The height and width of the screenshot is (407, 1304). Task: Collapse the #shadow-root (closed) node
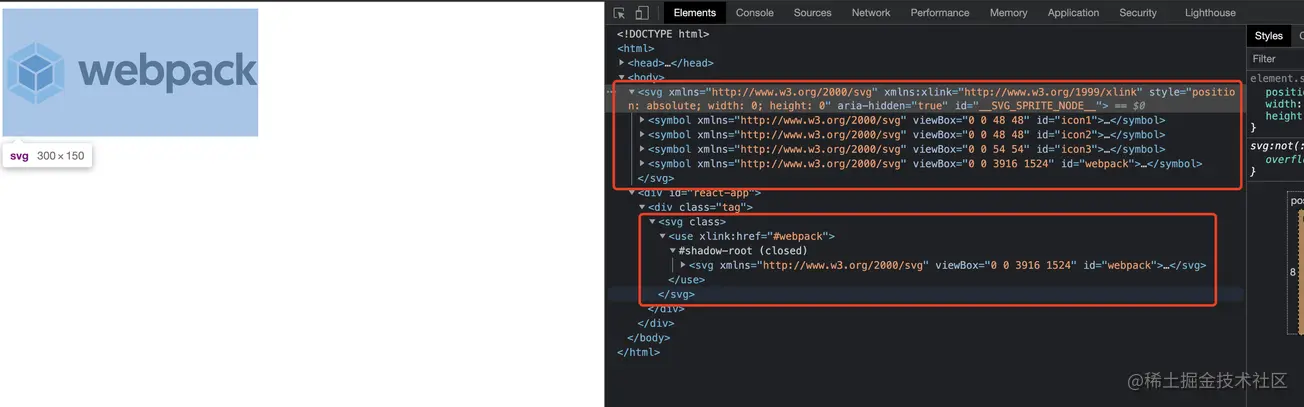(673, 251)
